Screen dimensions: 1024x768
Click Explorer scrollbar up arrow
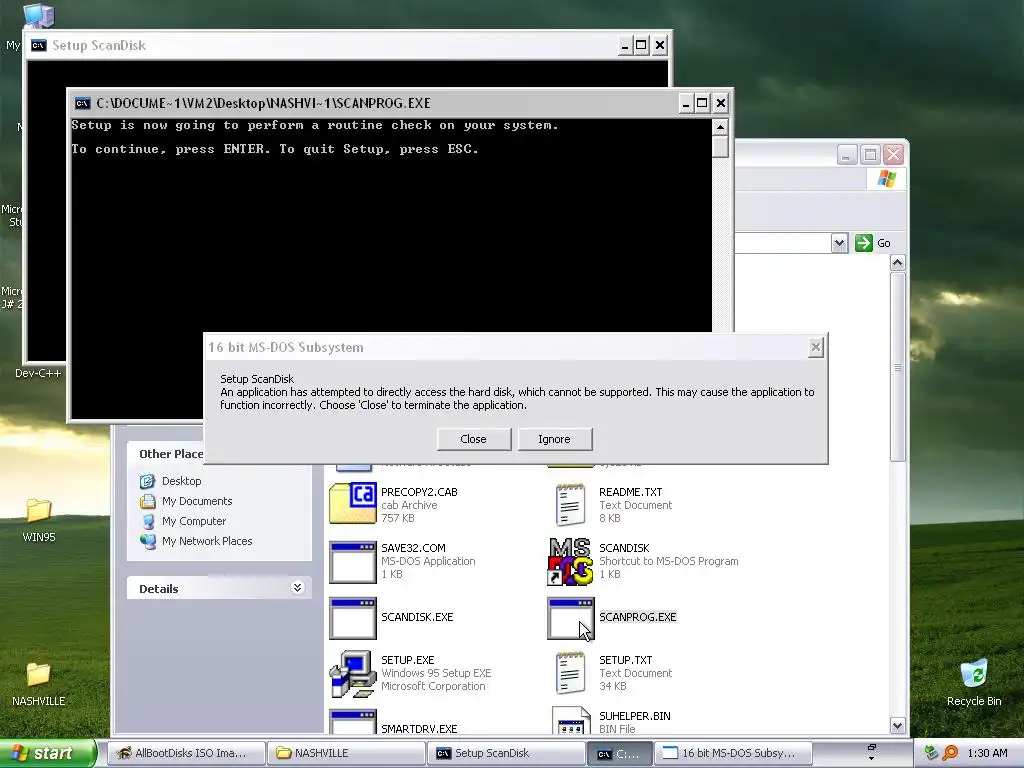click(897, 263)
